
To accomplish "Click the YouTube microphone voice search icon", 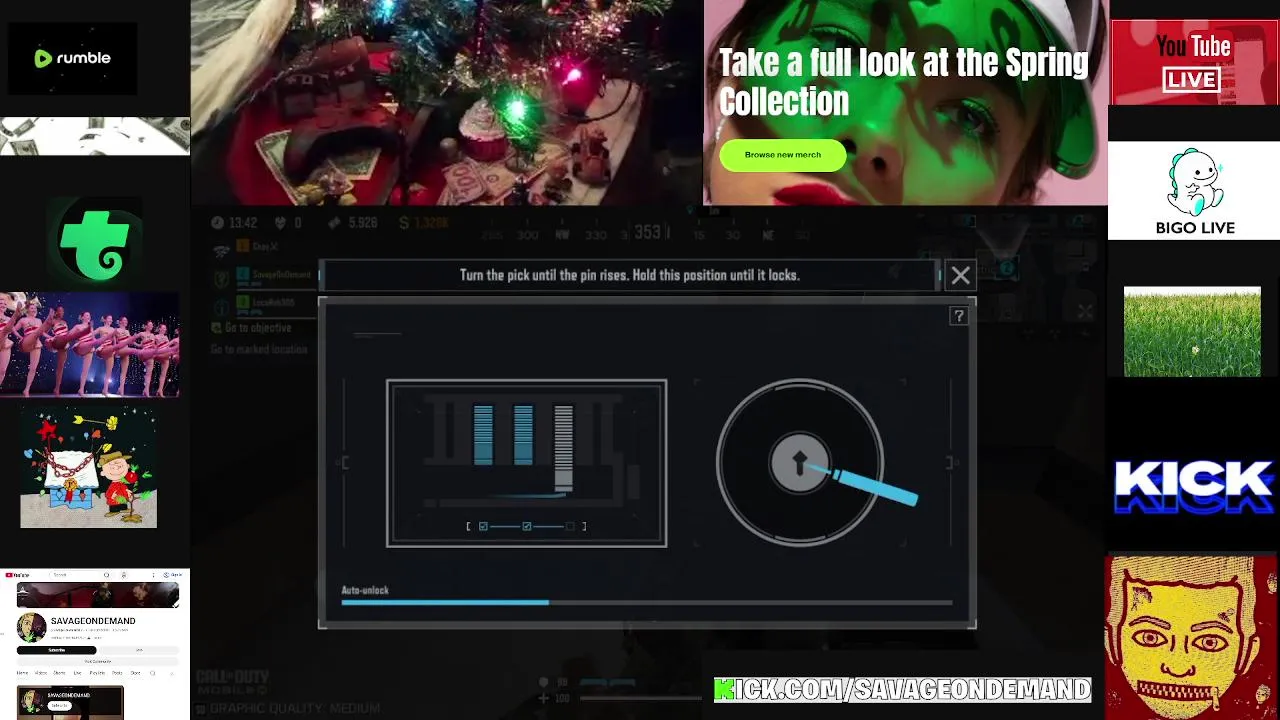I will (124, 575).
